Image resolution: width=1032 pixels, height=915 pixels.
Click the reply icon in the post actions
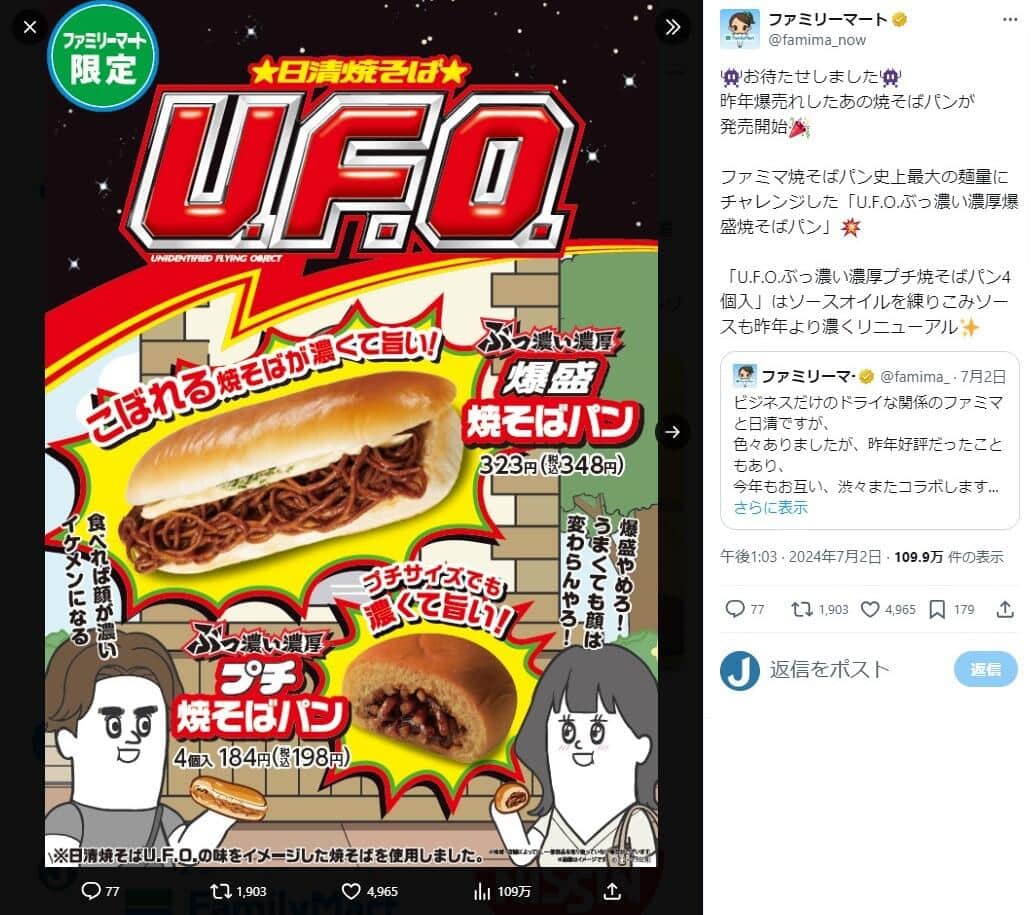[735, 609]
